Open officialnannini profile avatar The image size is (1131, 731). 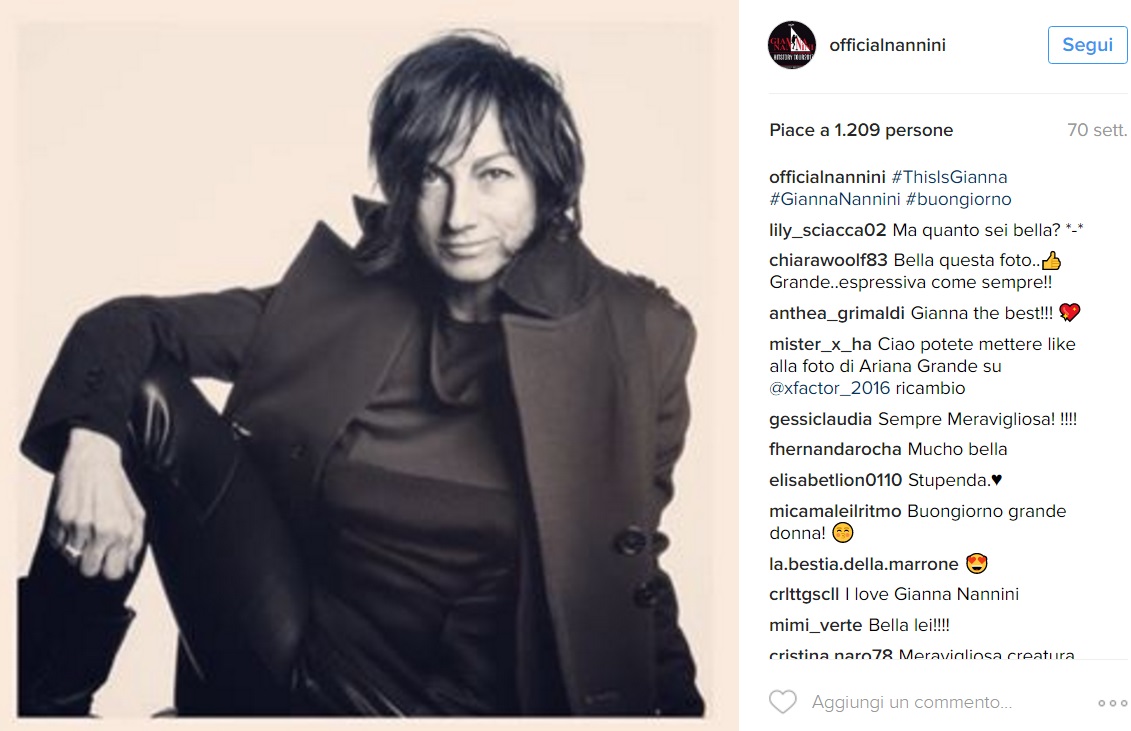tap(792, 45)
